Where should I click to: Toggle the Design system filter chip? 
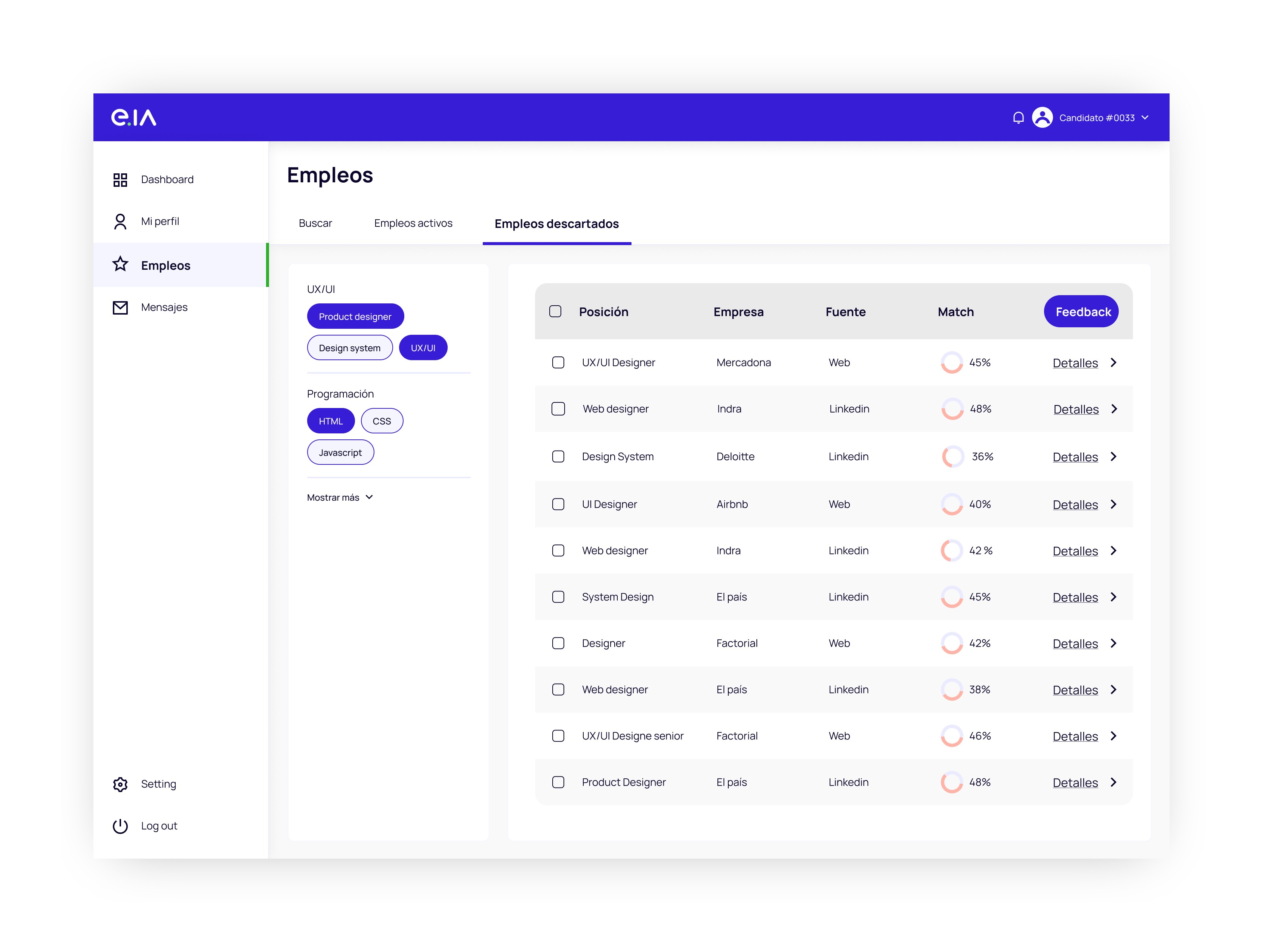coord(349,347)
